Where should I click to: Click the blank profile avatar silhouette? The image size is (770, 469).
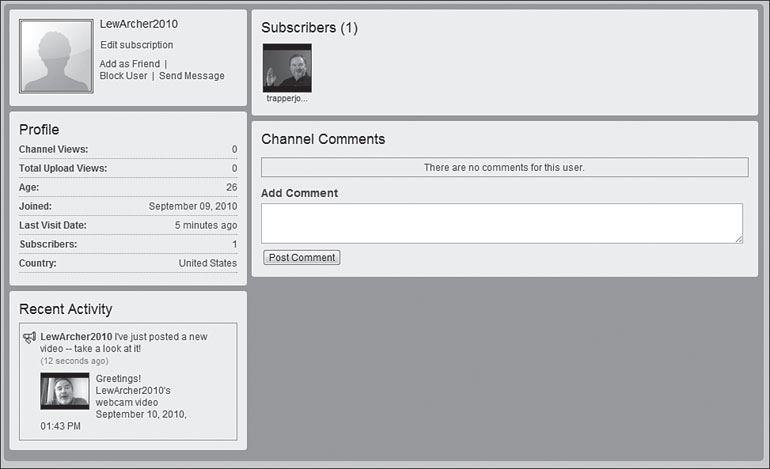tap(57, 57)
